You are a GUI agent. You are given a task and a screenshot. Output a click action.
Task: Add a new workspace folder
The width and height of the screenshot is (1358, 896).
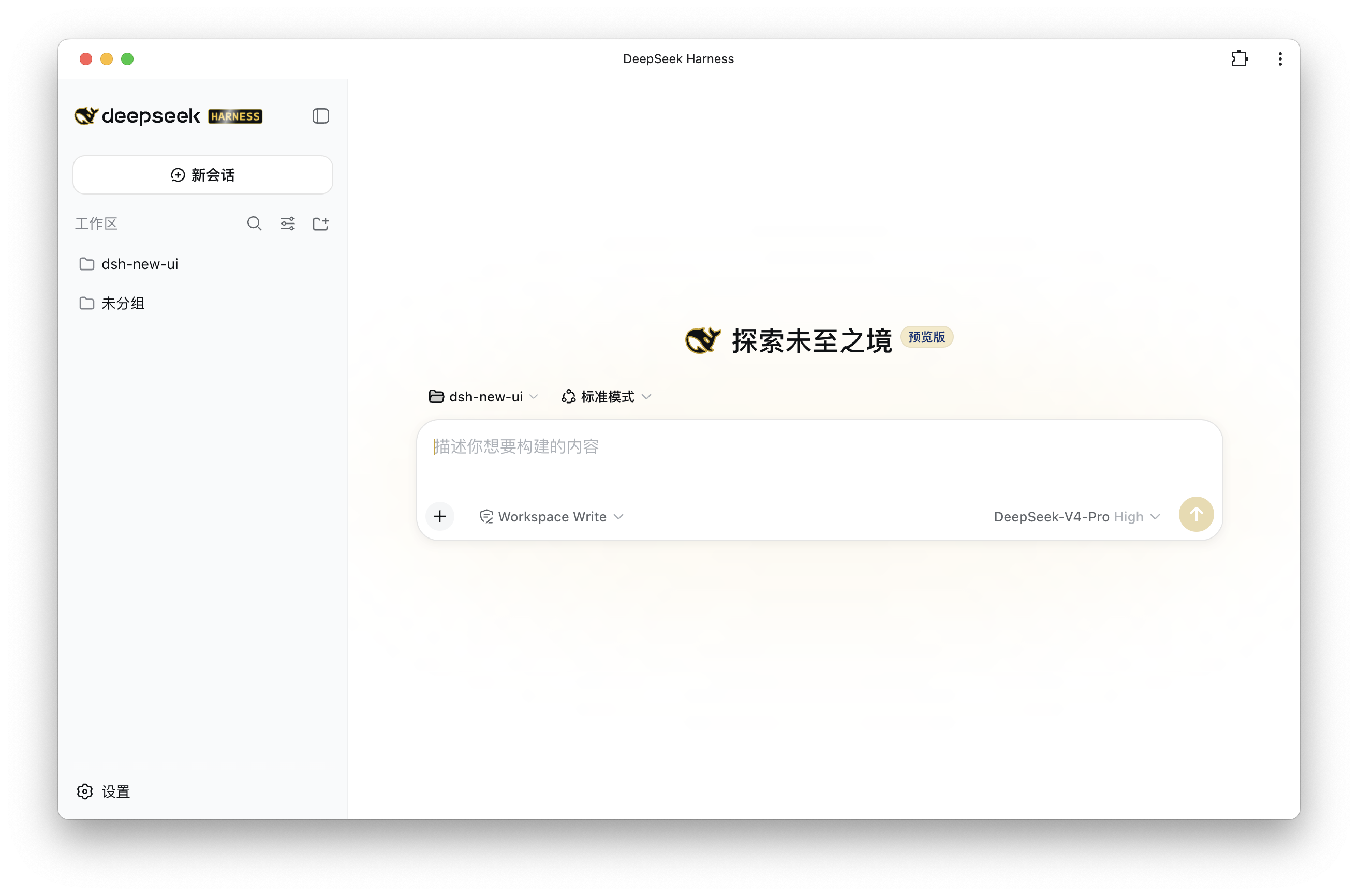[x=321, y=223]
